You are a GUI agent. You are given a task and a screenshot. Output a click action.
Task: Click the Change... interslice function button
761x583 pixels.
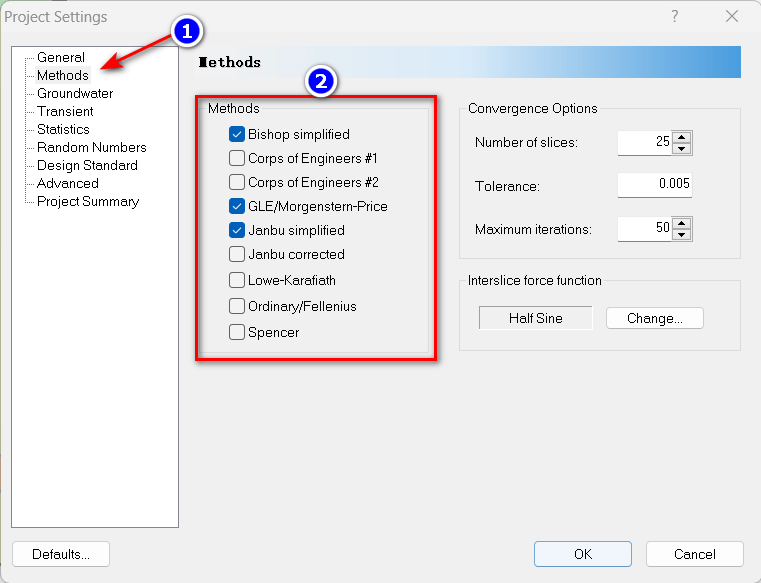point(654,318)
